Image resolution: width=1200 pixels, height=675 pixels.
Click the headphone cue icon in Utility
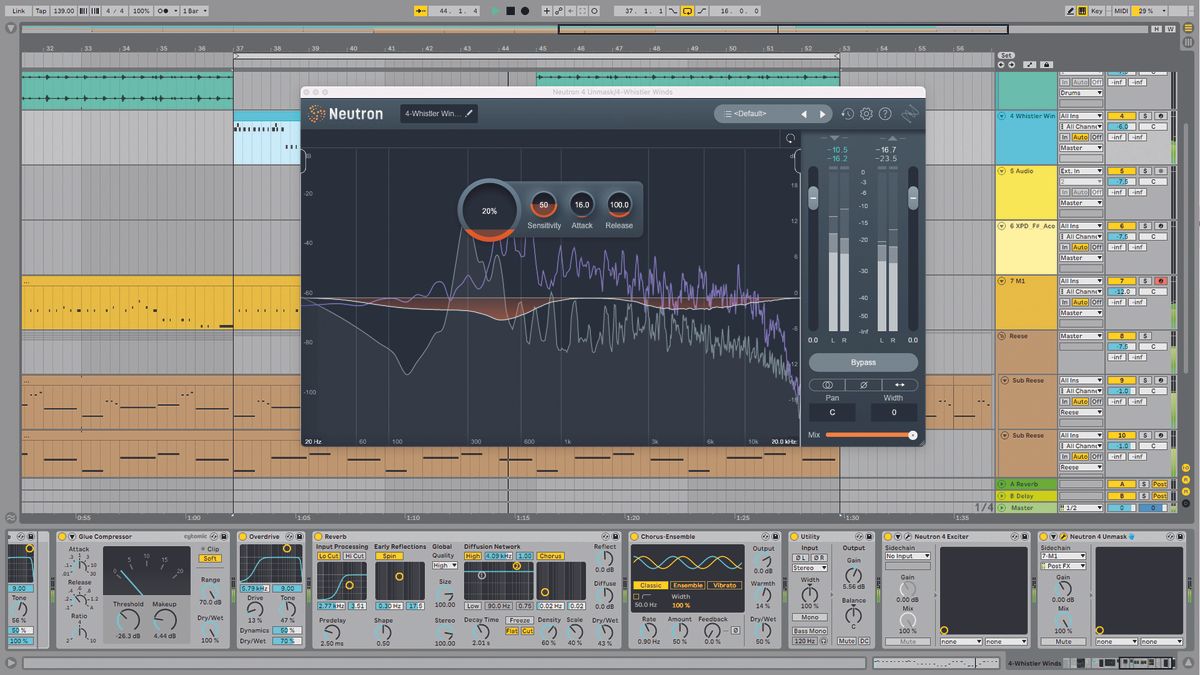pyautogui.click(x=823, y=641)
